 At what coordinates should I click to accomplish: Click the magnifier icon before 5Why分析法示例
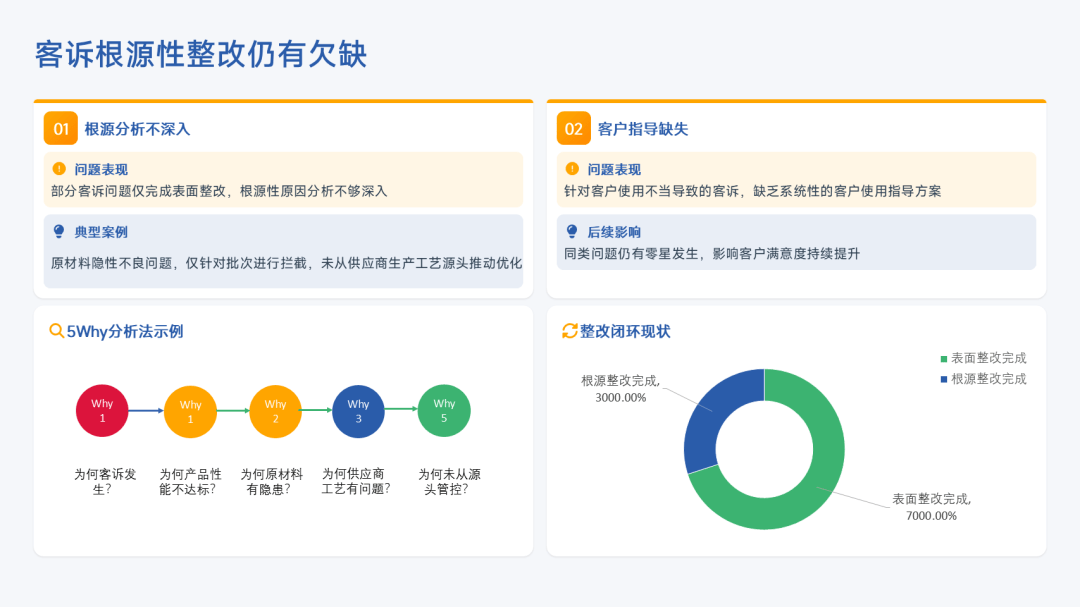[57, 331]
